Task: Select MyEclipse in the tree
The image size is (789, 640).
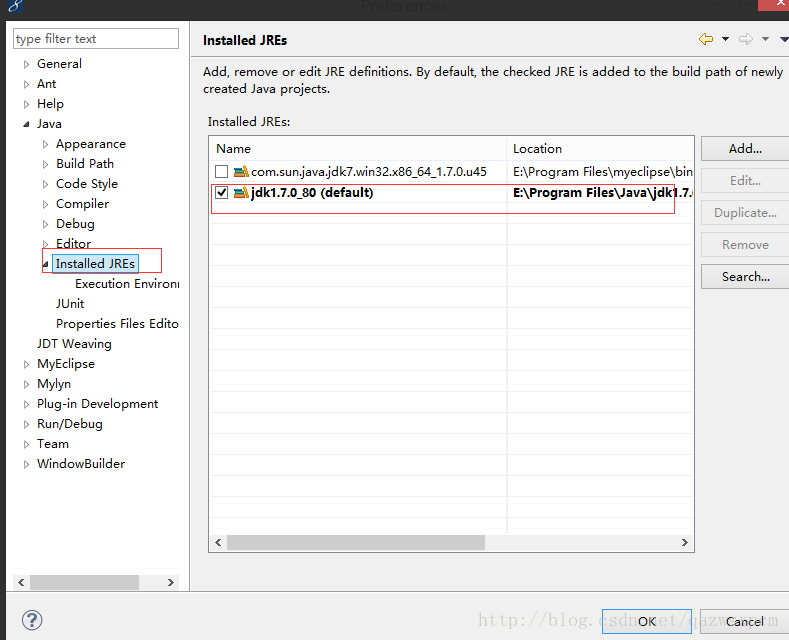Action: point(65,364)
